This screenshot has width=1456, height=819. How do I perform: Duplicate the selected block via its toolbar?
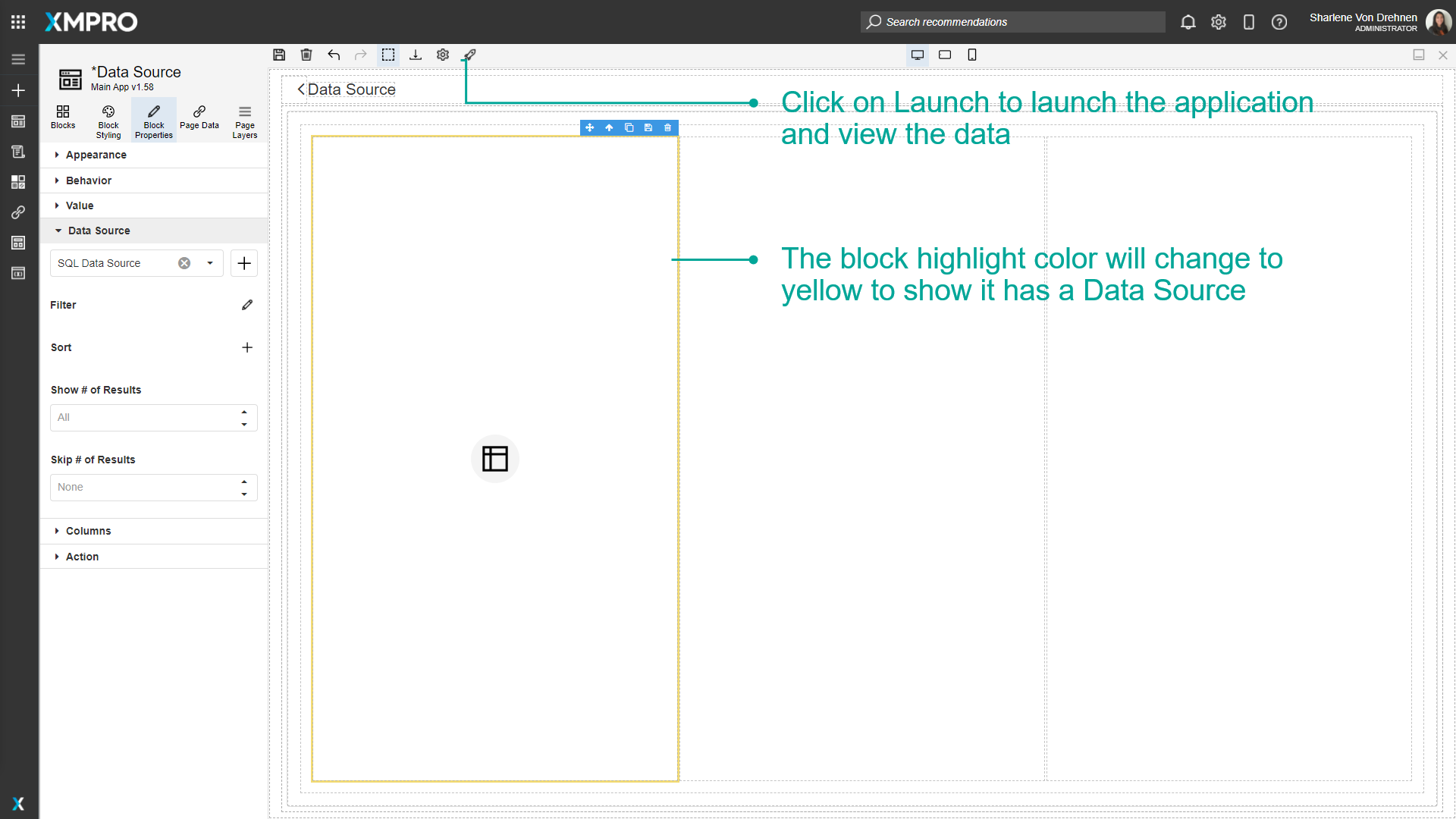click(629, 127)
